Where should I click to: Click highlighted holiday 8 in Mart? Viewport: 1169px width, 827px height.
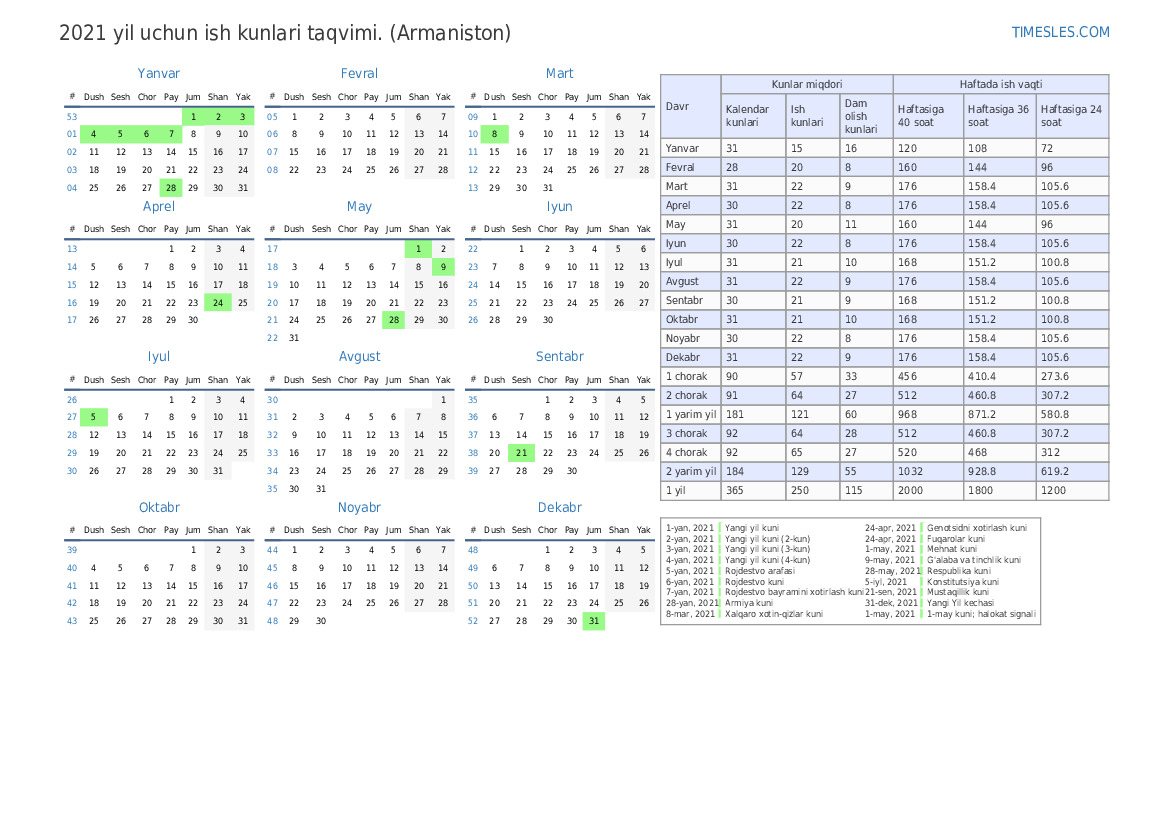point(494,134)
